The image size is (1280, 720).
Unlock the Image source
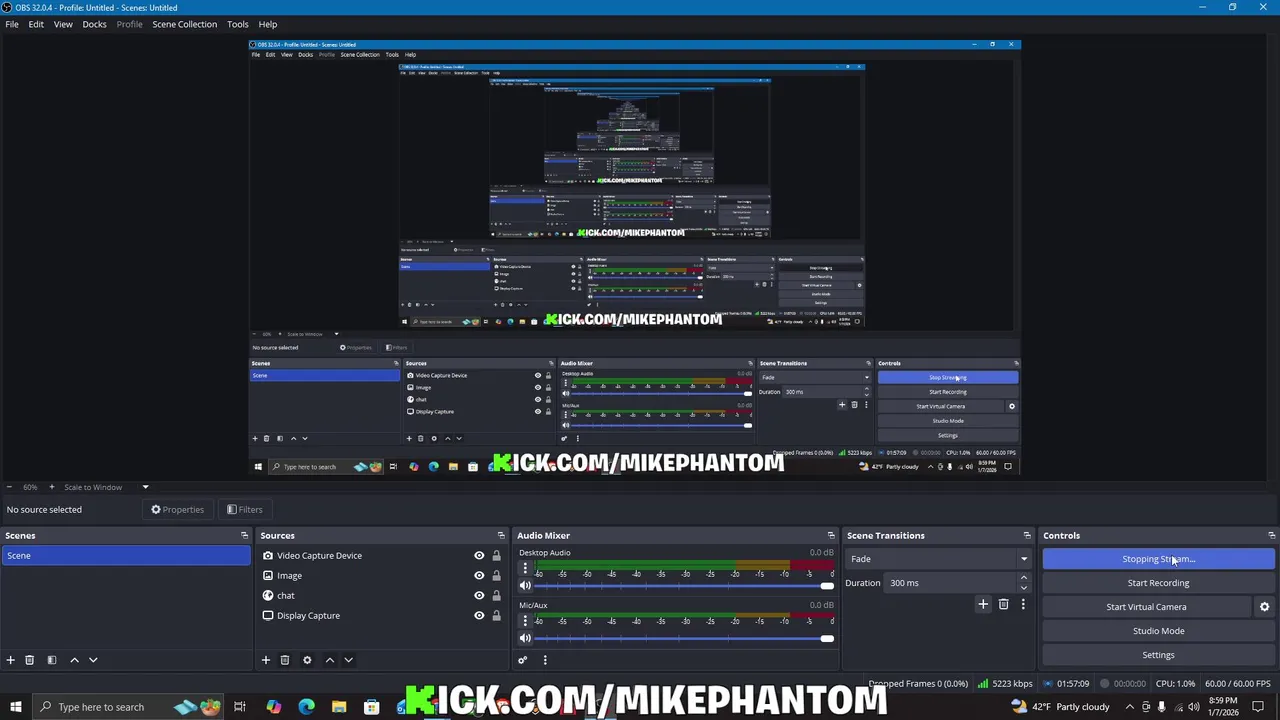pyautogui.click(x=496, y=576)
